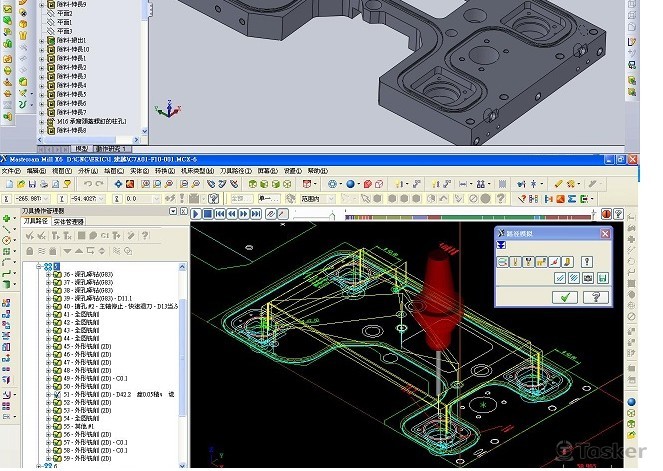Click the red stop-condition icon at the right of the timeline
Screen dimensions: 663x471
coord(606,214)
